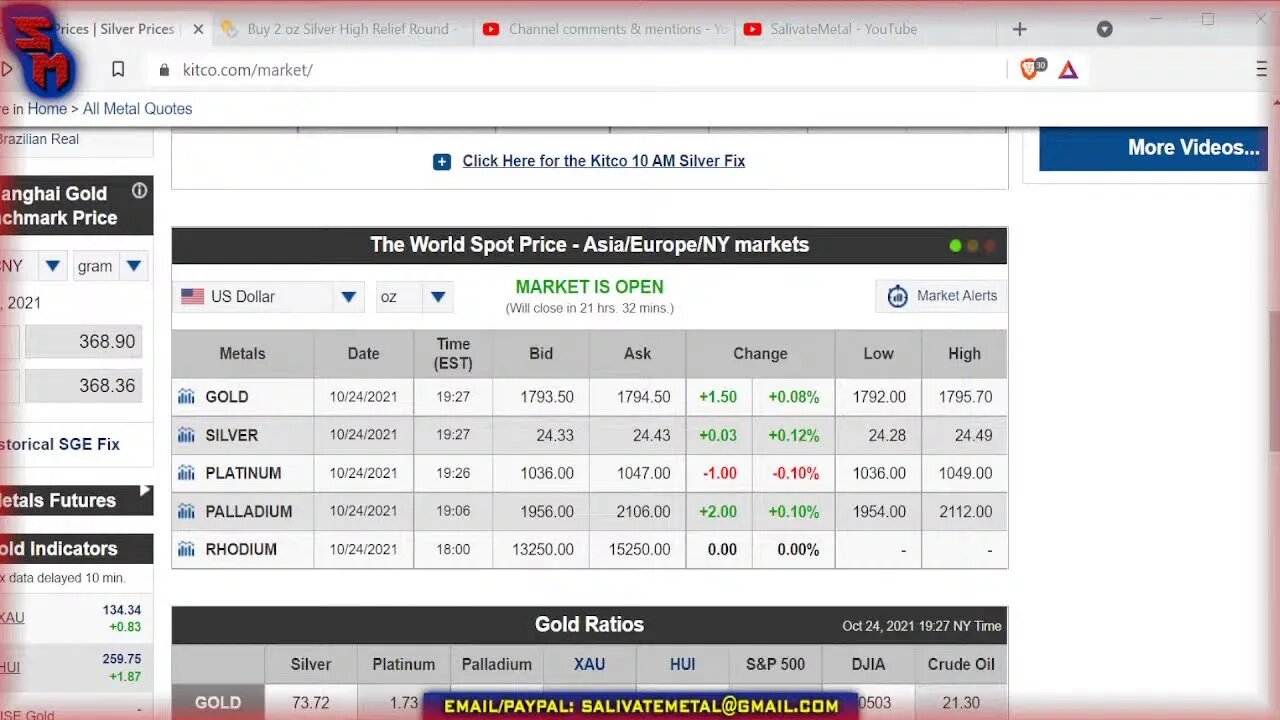Click the Brave Shields lion icon

1031,69
